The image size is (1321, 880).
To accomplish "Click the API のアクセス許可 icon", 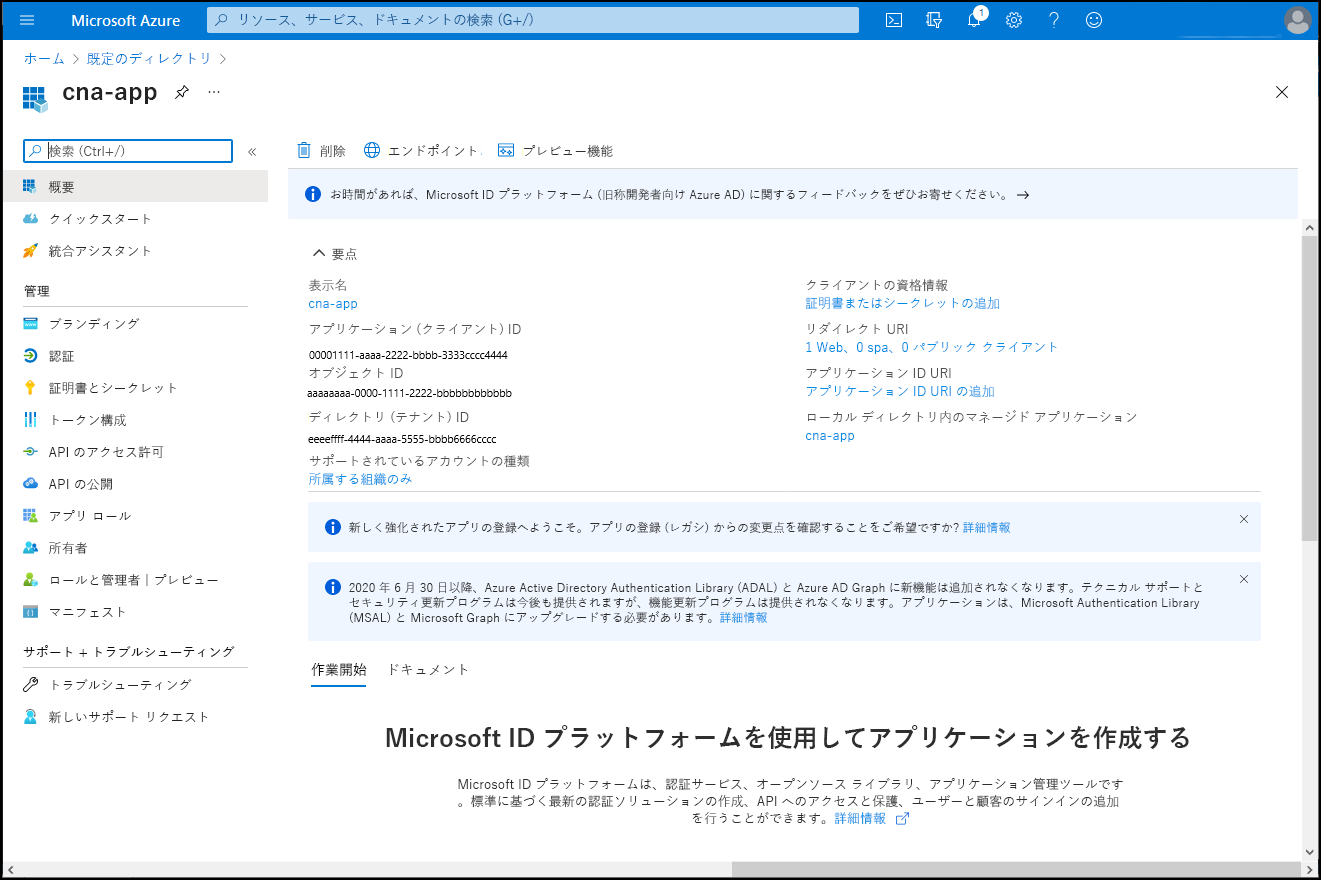I will pyautogui.click(x=30, y=452).
